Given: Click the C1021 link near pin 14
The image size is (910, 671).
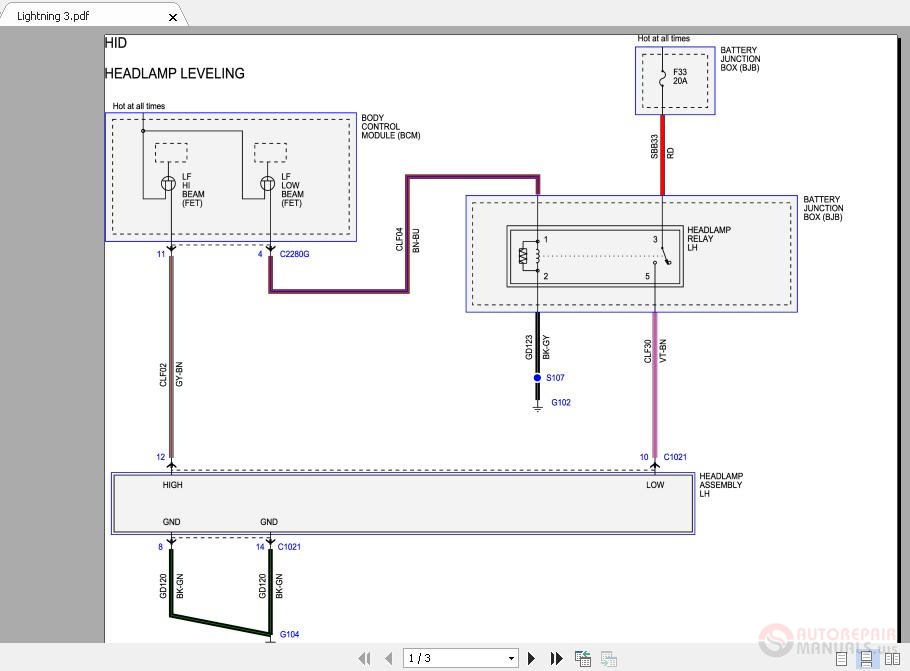Looking at the screenshot, I should [x=289, y=547].
